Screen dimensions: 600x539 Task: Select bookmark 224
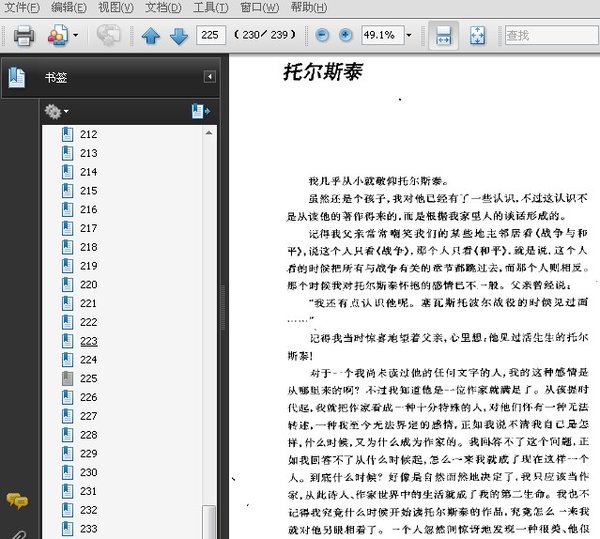[89, 360]
